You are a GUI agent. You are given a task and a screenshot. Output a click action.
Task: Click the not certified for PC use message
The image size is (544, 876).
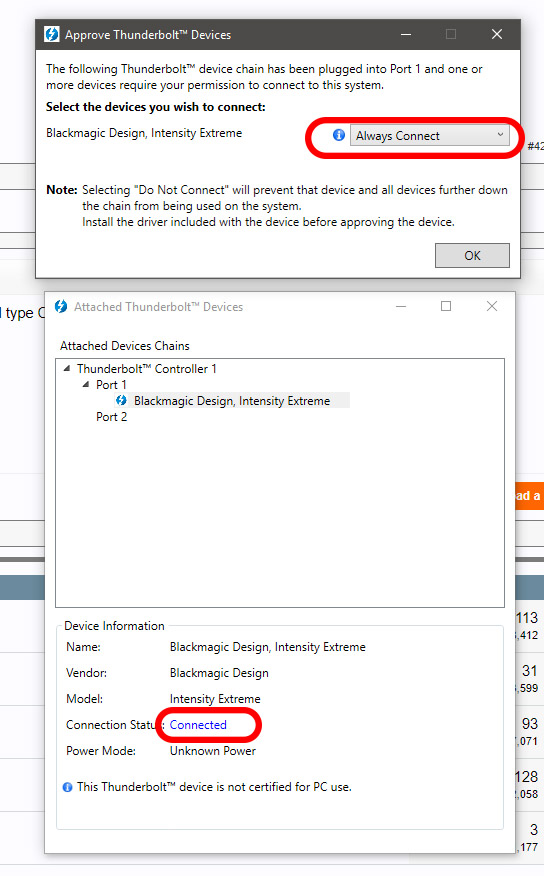[214, 787]
